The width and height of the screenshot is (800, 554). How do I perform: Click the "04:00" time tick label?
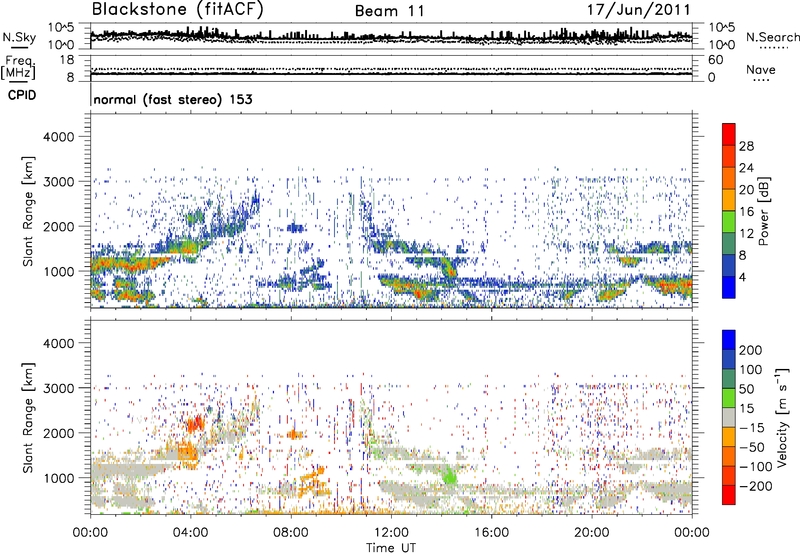pyautogui.click(x=191, y=533)
